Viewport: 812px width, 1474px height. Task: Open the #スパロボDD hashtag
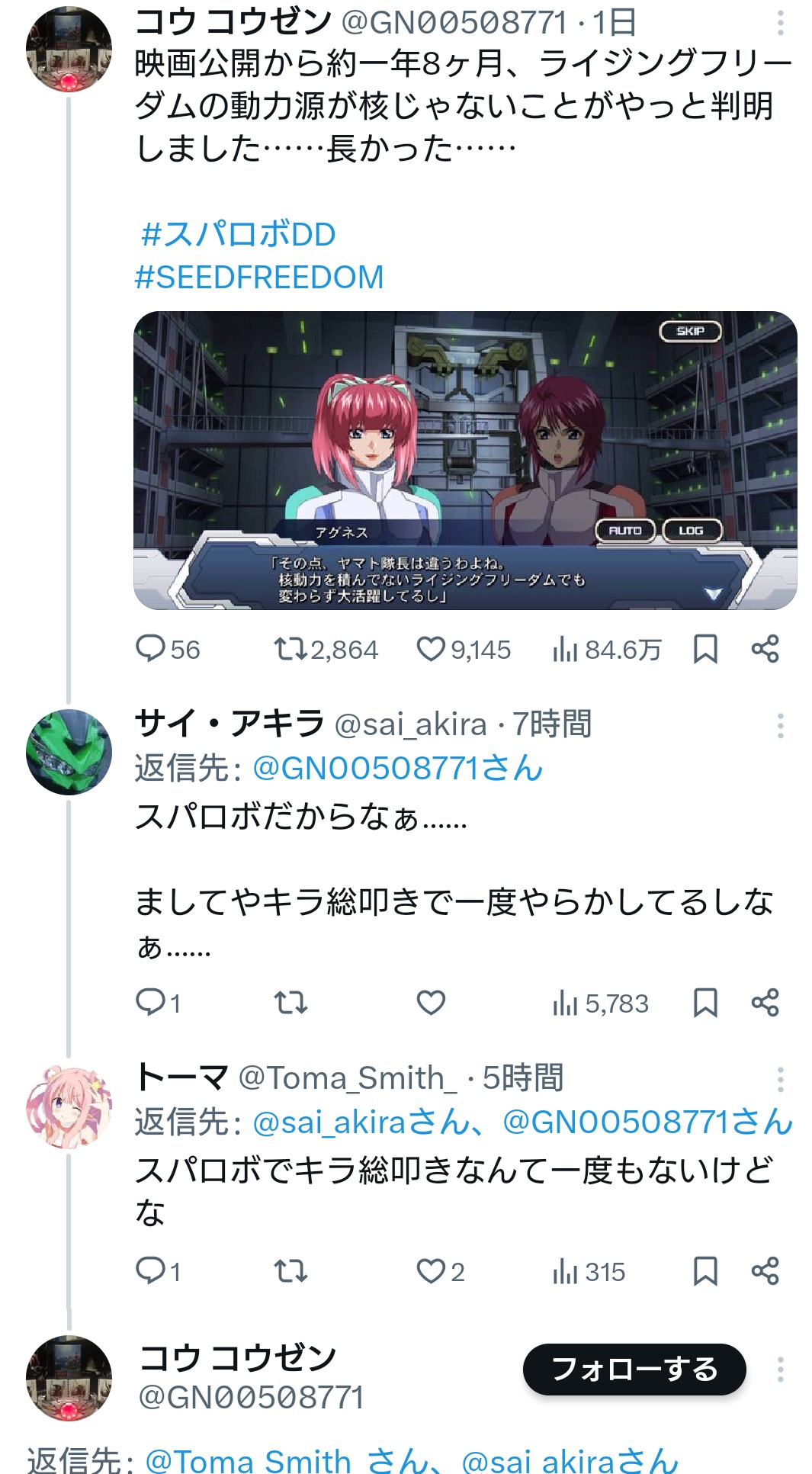(x=238, y=234)
